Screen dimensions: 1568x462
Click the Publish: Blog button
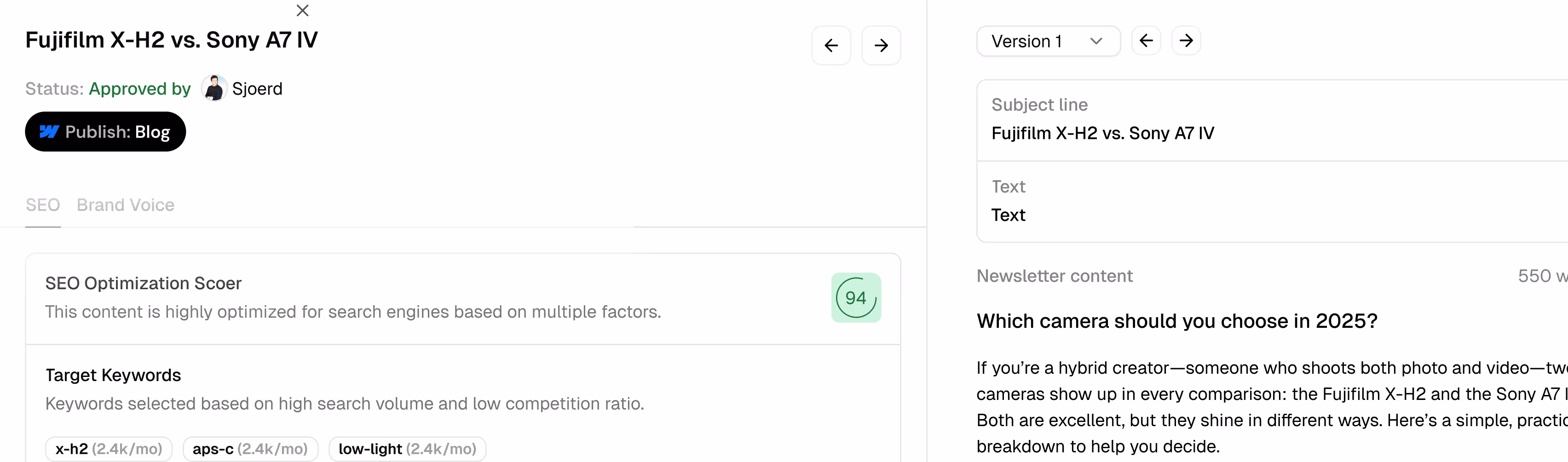click(105, 132)
